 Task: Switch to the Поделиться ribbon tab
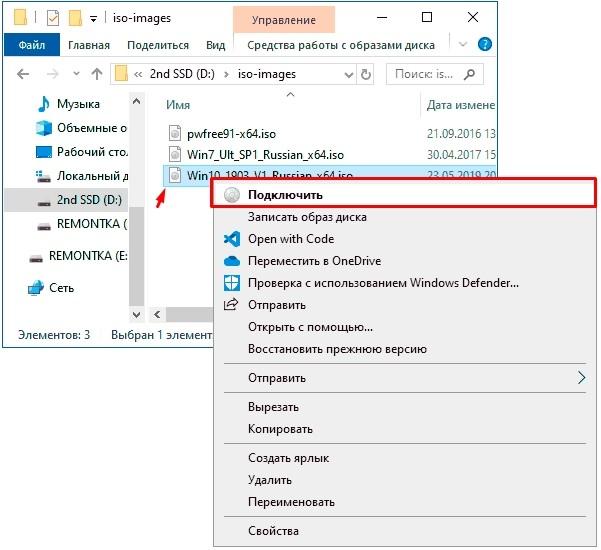(158, 45)
